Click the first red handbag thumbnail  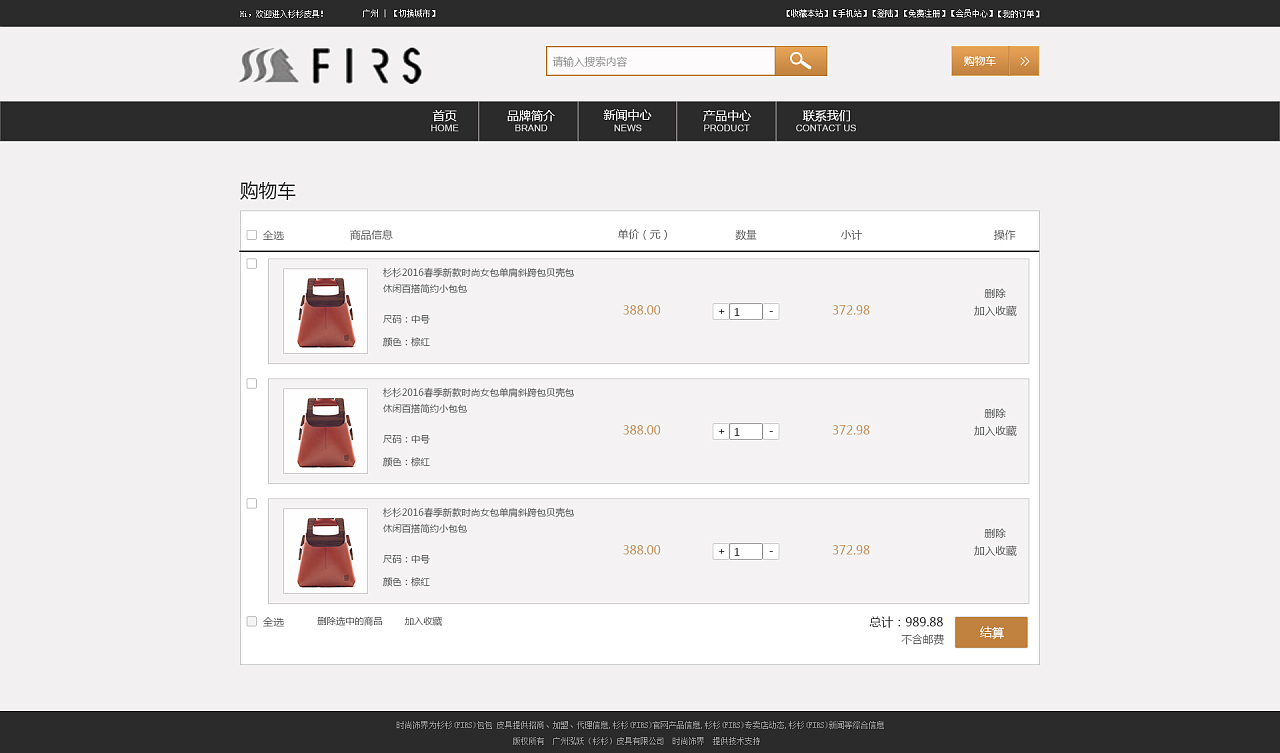pos(325,311)
